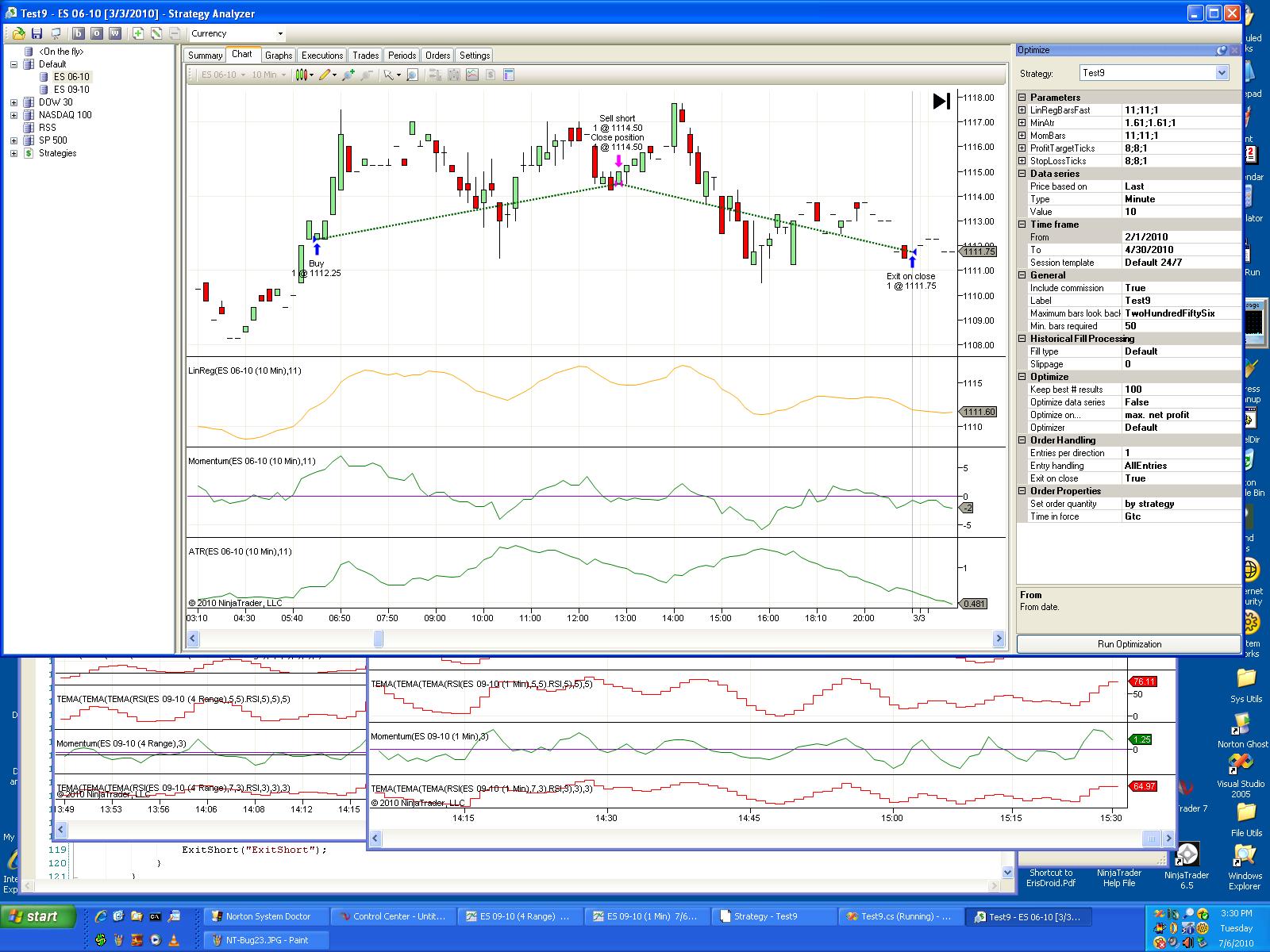
Task: Expand the DOW 30 tree node
Action: [x=13, y=102]
